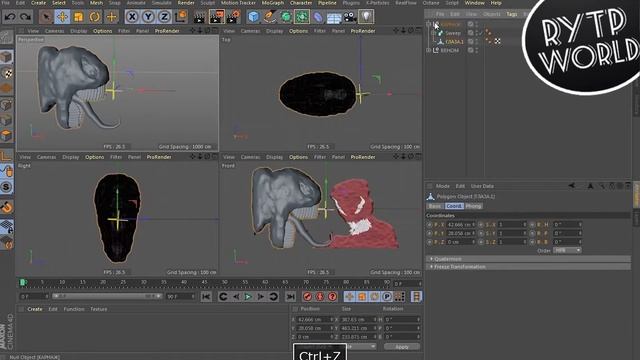
Task: Click the R.H rotation field
Action: point(567,224)
